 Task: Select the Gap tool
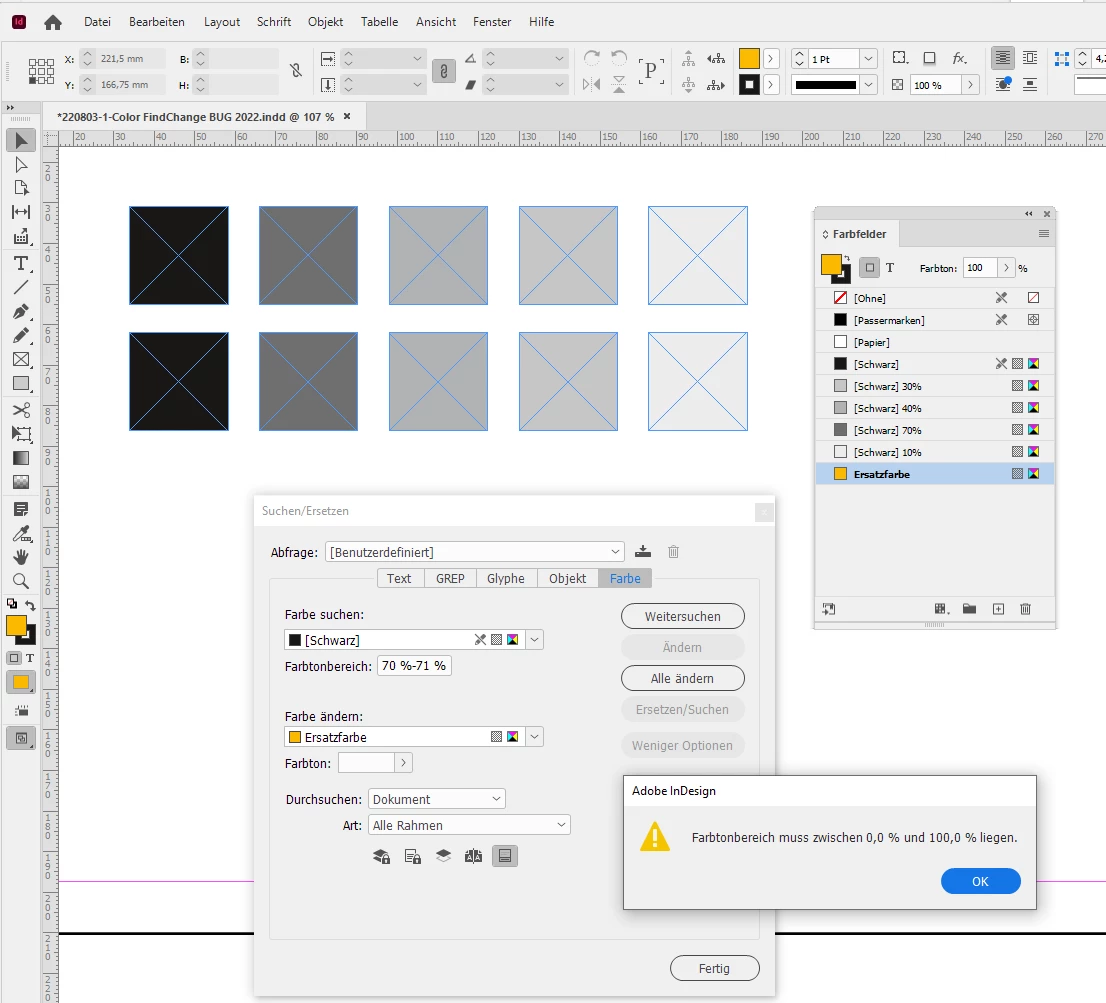pos(21,212)
